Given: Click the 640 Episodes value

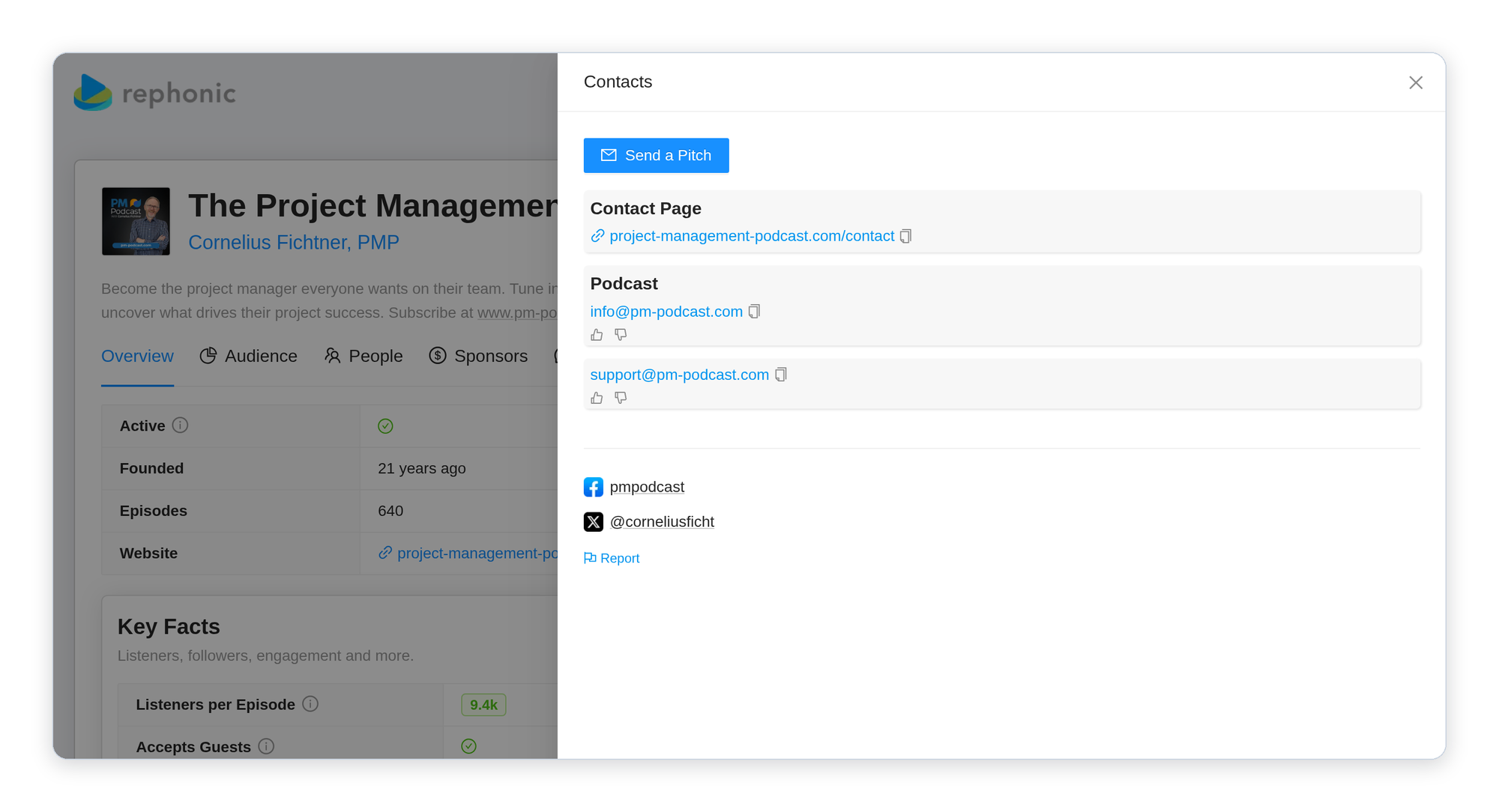Looking at the screenshot, I should pos(390,511).
